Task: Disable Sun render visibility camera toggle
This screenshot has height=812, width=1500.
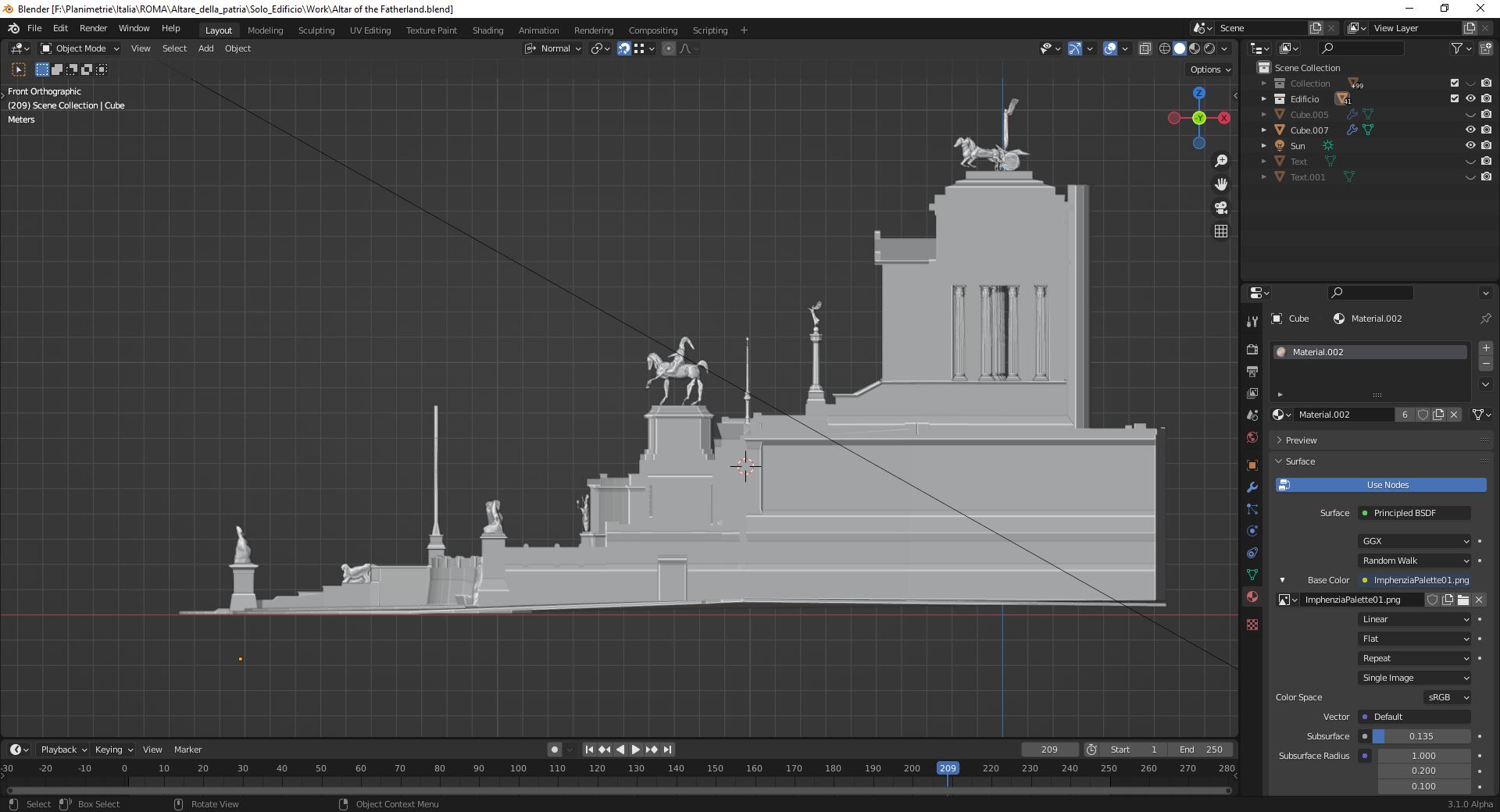Action: [x=1487, y=145]
